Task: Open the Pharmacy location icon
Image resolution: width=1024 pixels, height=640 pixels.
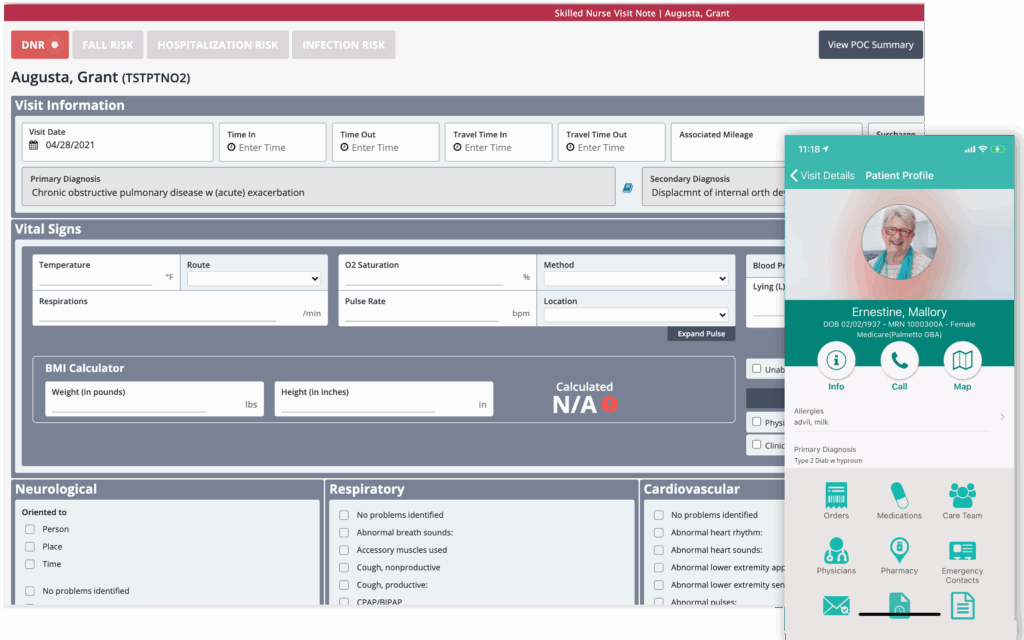Action: click(899, 551)
